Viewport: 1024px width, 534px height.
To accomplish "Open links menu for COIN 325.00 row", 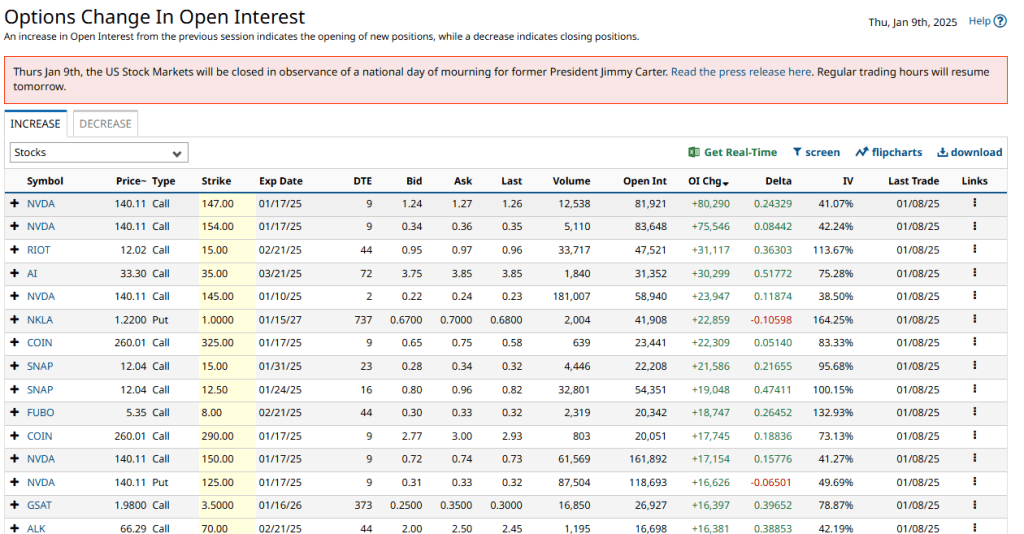I will click(x=974, y=342).
